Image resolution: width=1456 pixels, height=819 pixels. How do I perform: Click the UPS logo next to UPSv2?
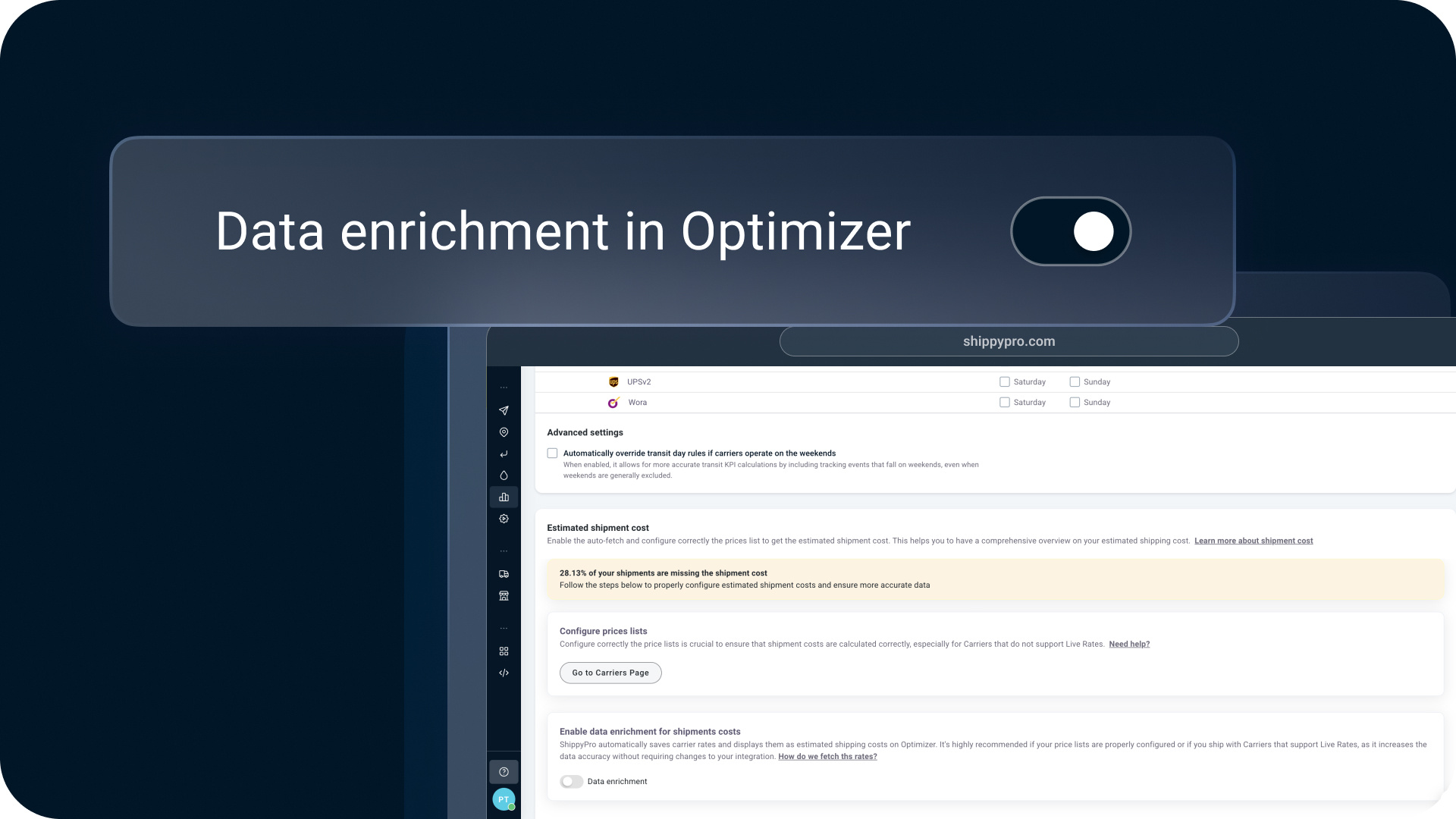pyautogui.click(x=613, y=382)
